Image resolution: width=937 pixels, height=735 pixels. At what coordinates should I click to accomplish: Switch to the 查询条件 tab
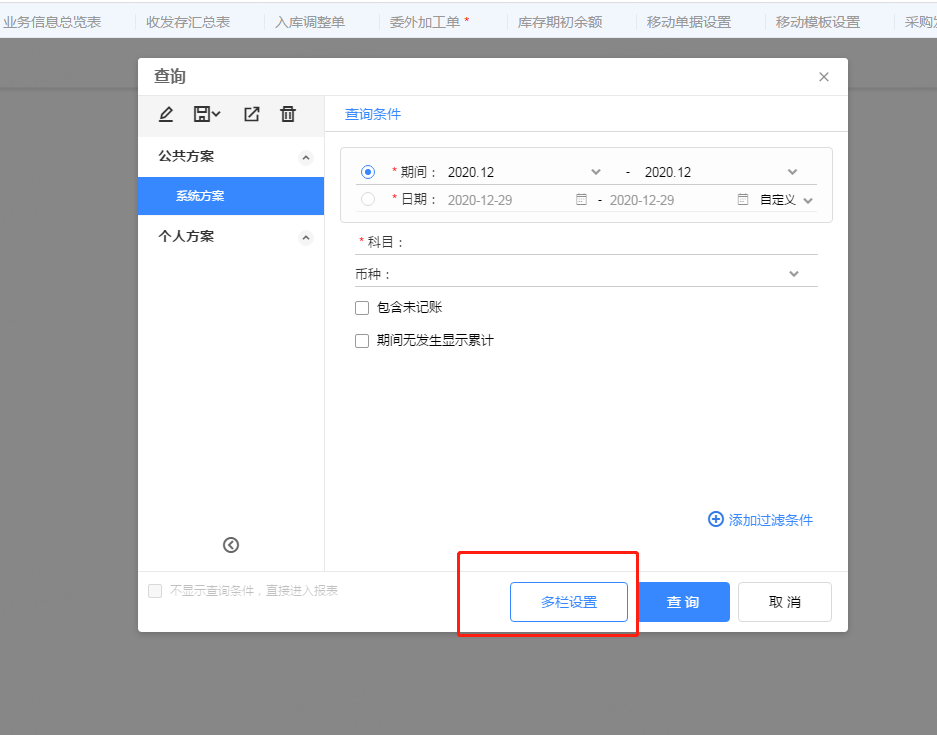373,114
